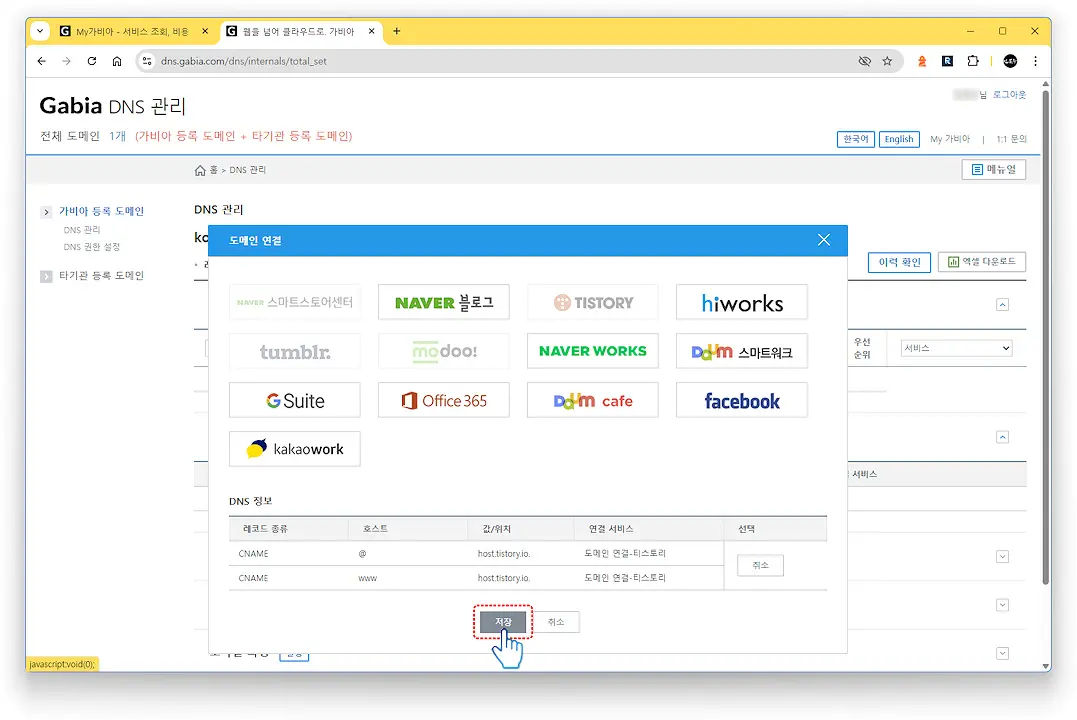Viewport: 1077px width, 720px height.
Task: Open a new browser tab
Action: click(396, 31)
